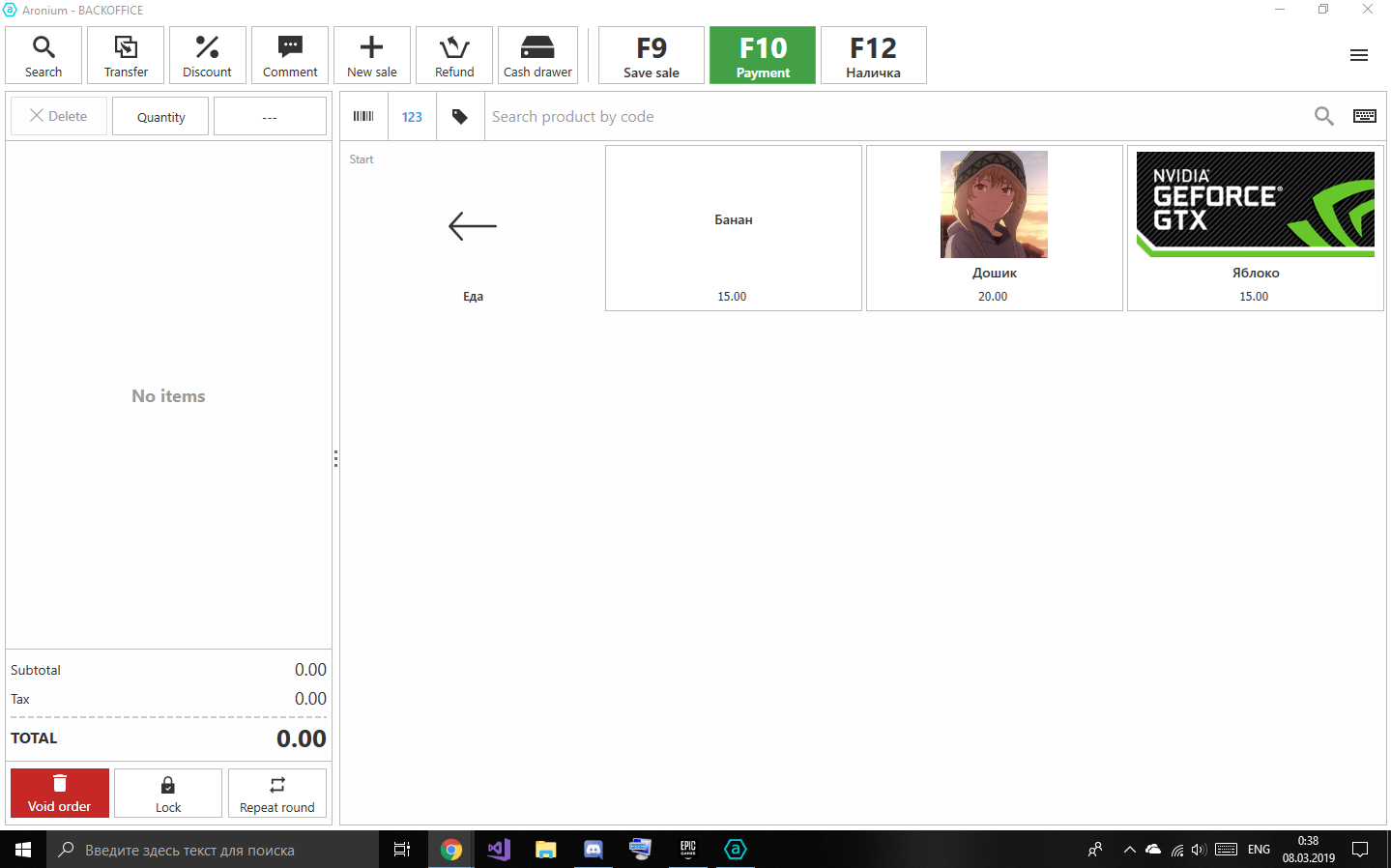Open the Cash drawer

(537, 56)
